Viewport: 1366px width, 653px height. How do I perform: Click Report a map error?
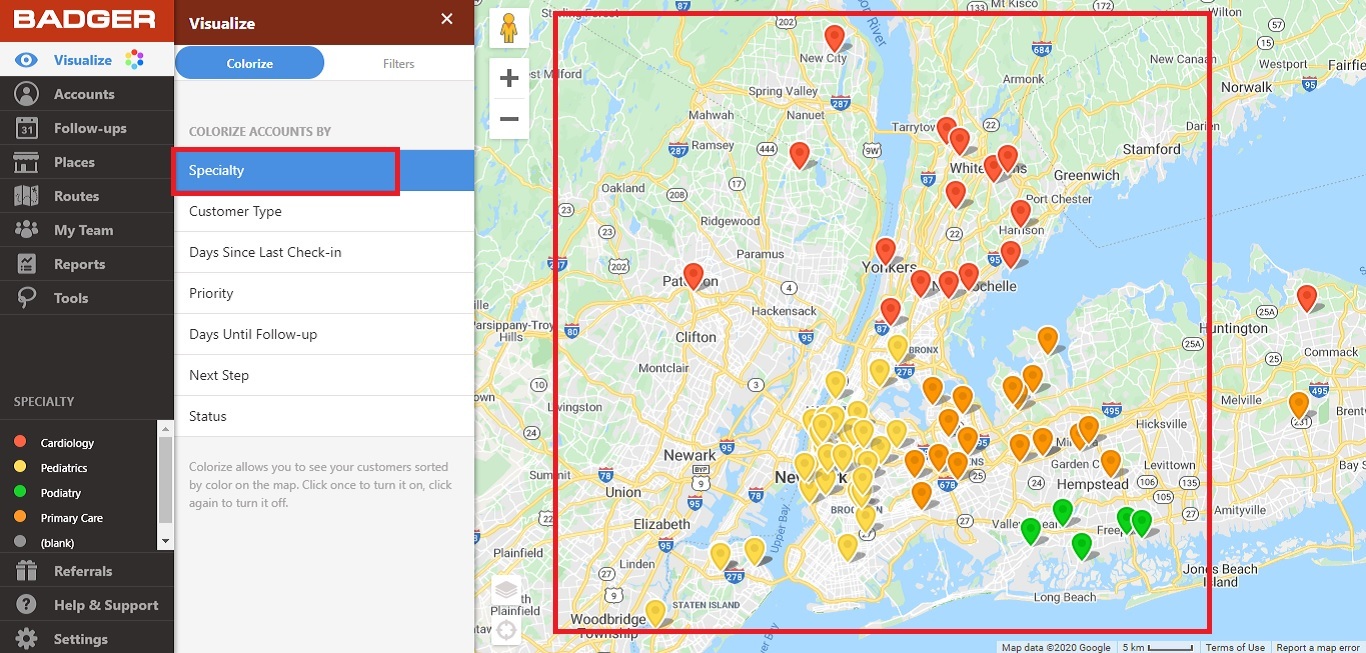(1317, 647)
